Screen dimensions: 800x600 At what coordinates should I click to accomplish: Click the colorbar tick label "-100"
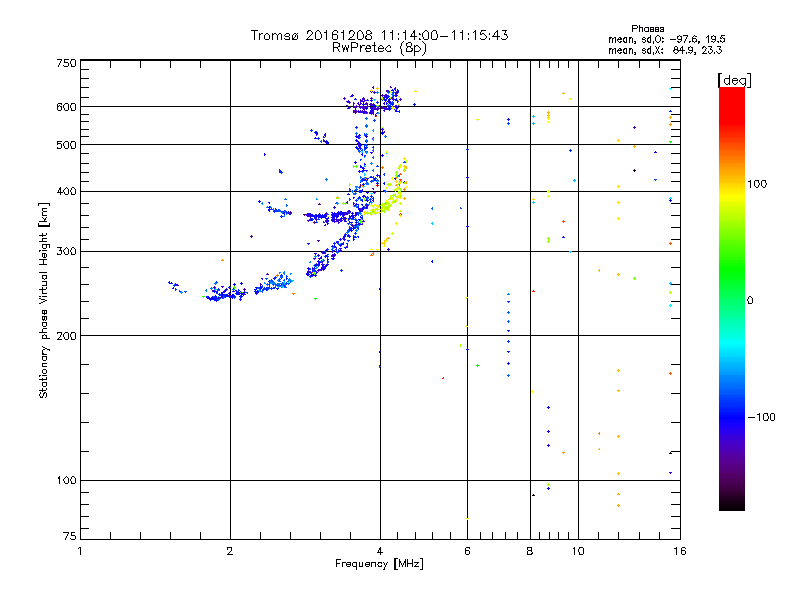tap(761, 417)
